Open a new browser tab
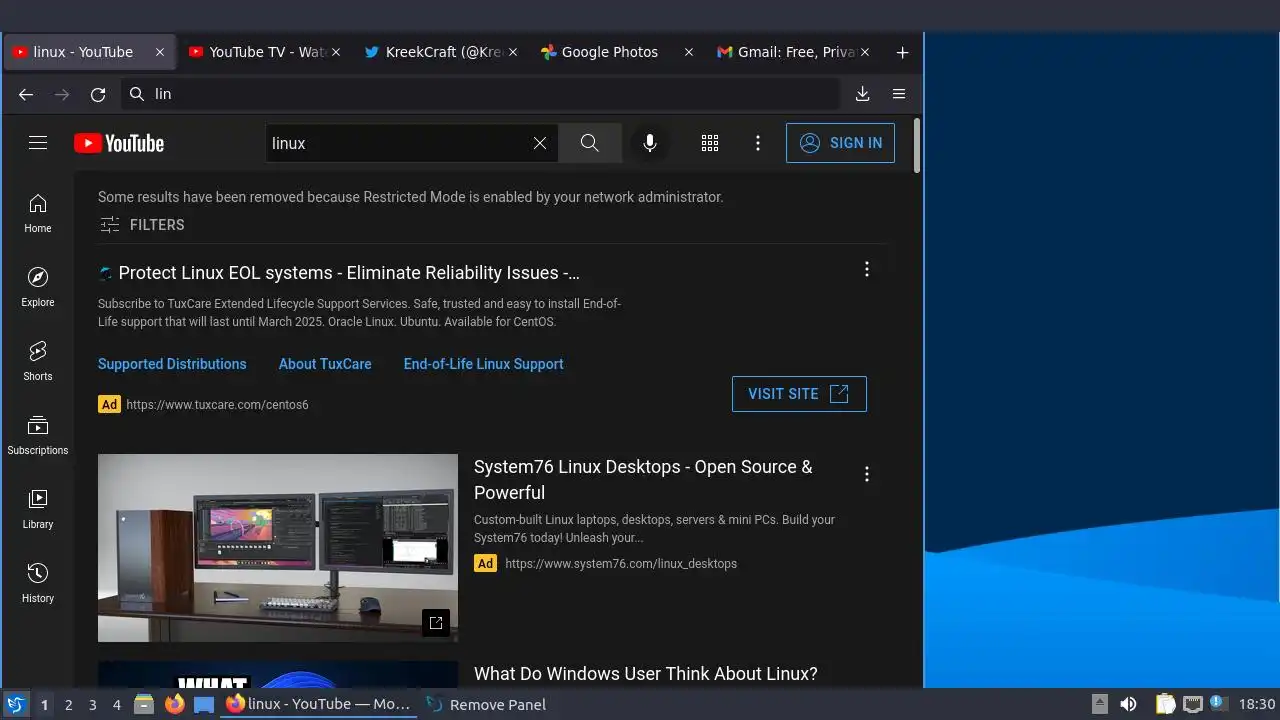 [902, 53]
